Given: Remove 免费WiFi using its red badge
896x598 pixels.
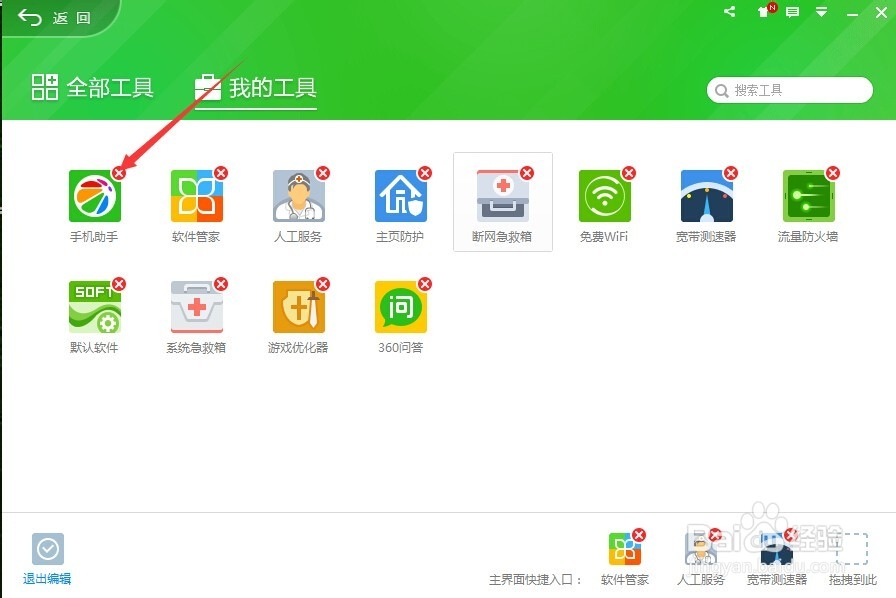Looking at the screenshot, I should 630,172.
